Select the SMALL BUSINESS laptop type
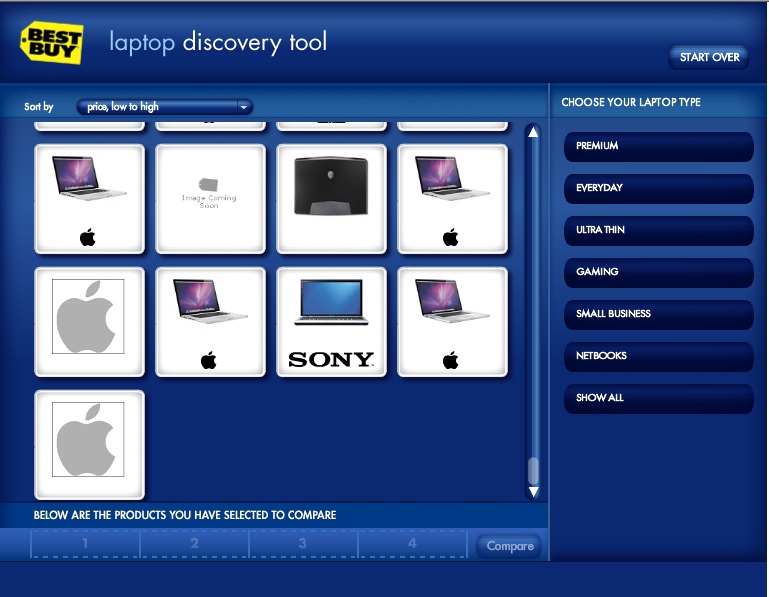Screen dimensions: 769x597 659,314
